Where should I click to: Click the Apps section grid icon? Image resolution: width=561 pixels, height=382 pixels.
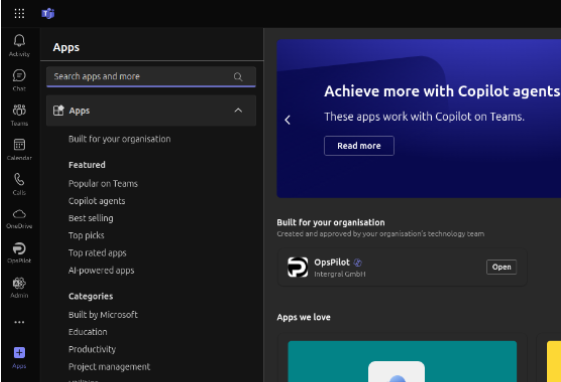click(x=58, y=111)
